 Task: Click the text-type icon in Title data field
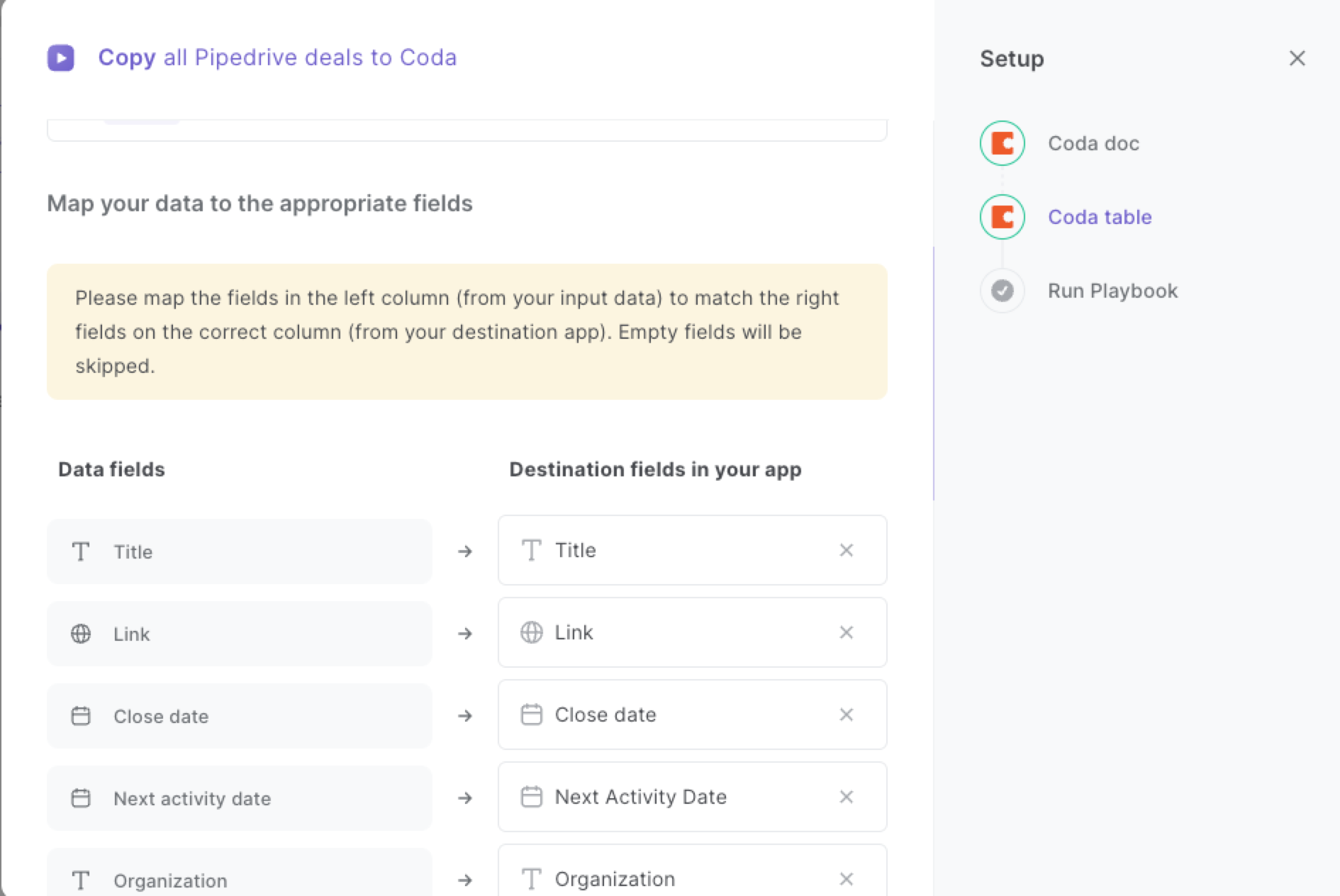tap(81, 551)
